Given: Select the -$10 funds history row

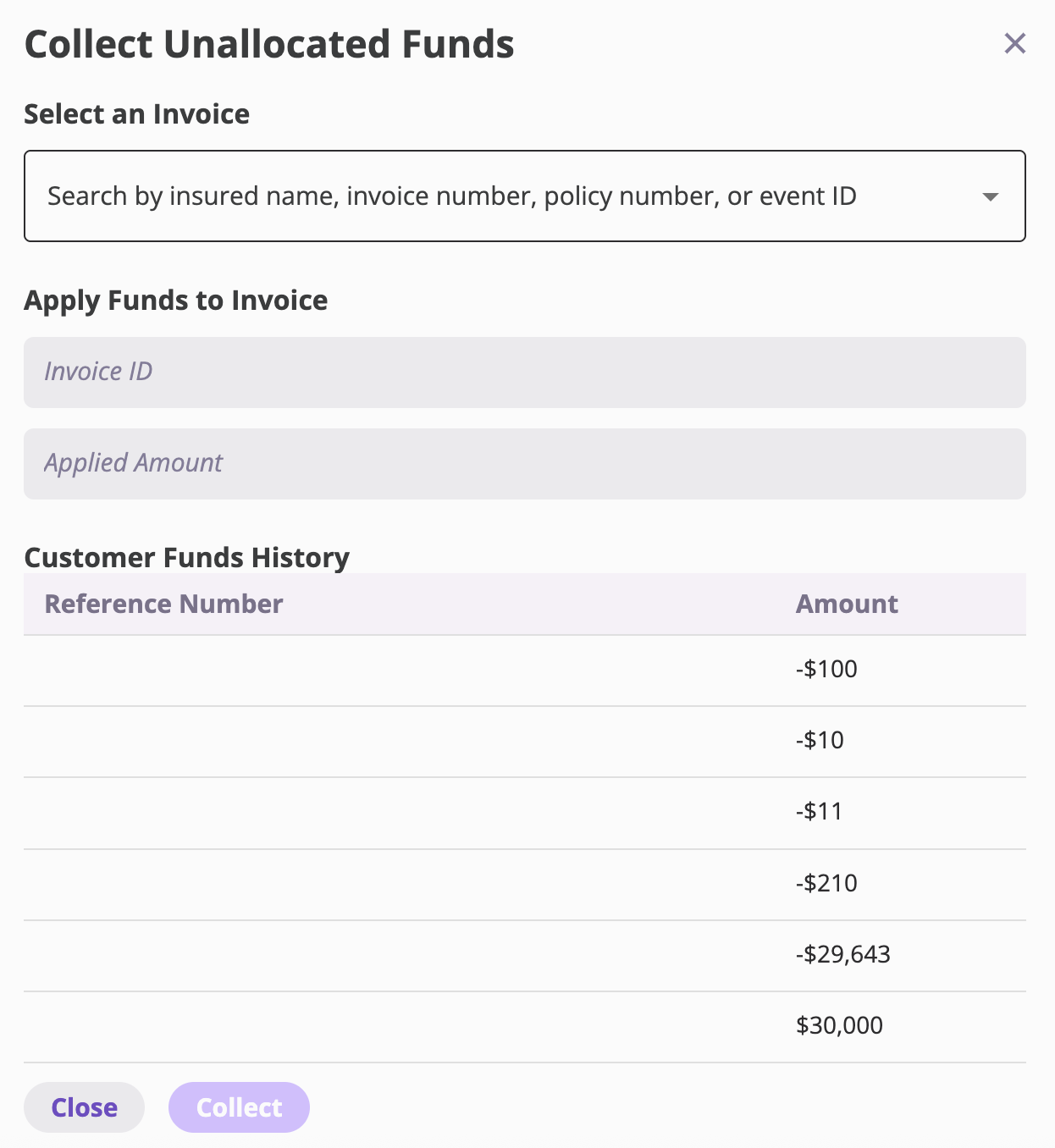Looking at the screenshot, I should 525,740.
